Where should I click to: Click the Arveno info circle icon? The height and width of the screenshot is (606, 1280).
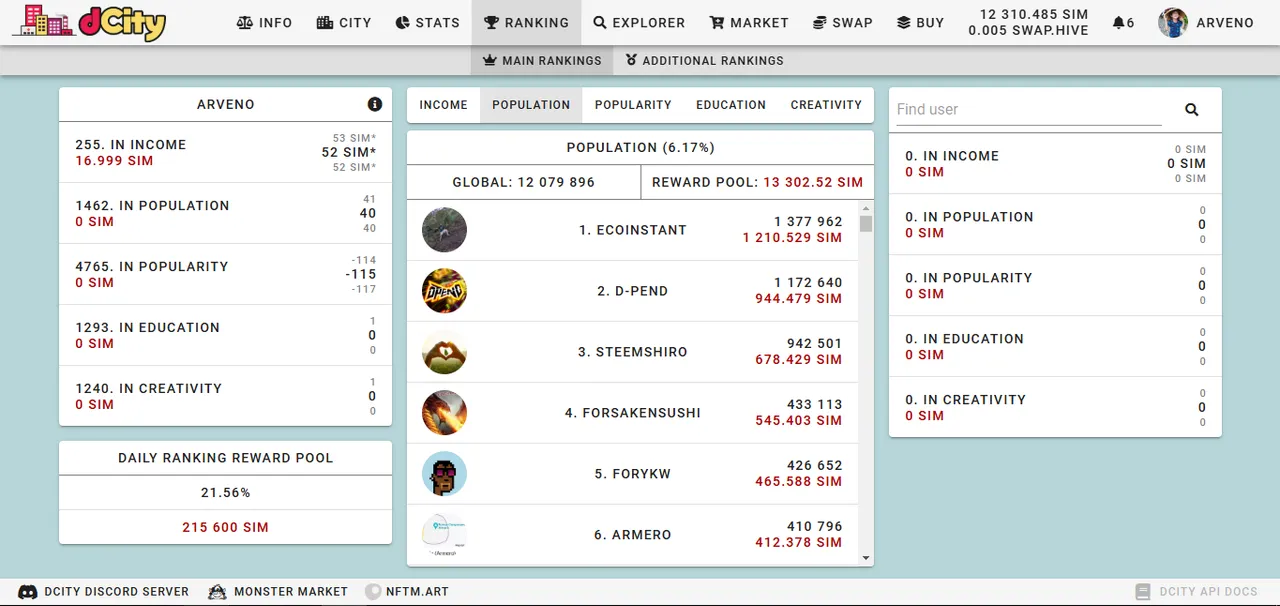pos(375,104)
